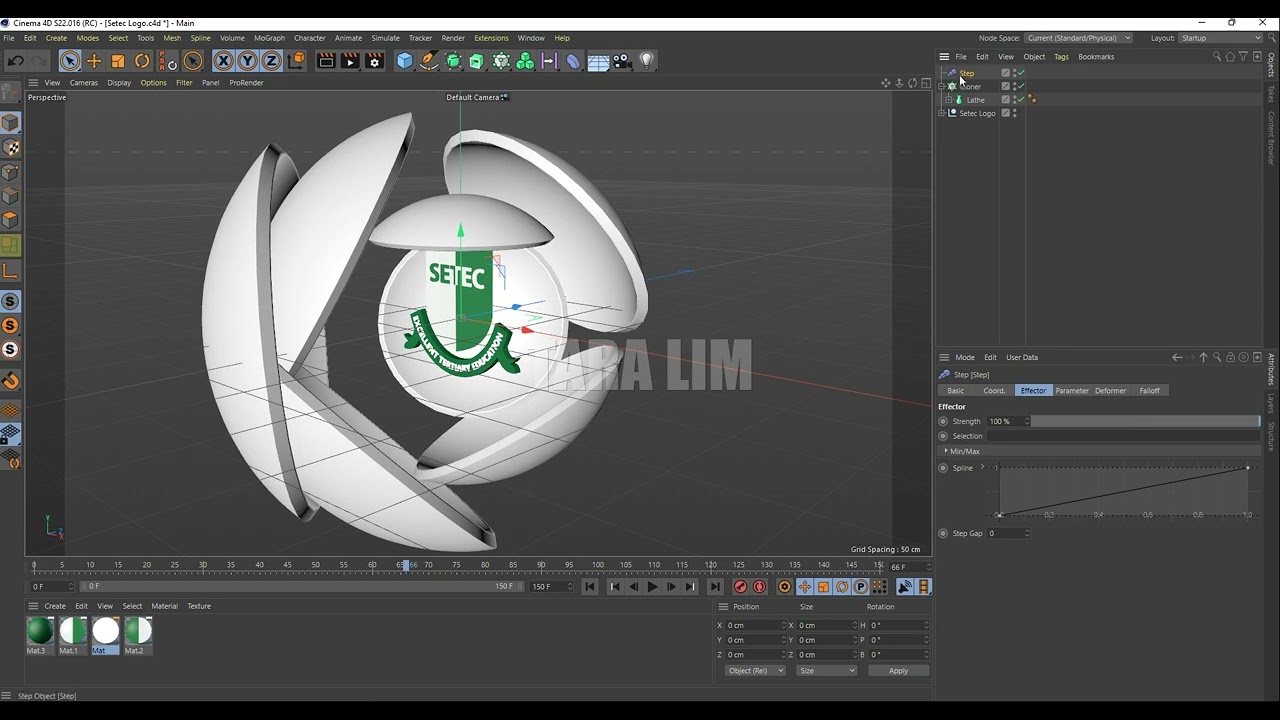The height and width of the screenshot is (720, 1280).
Task: Open the Node Space dropdown
Action: coord(1079,38)
